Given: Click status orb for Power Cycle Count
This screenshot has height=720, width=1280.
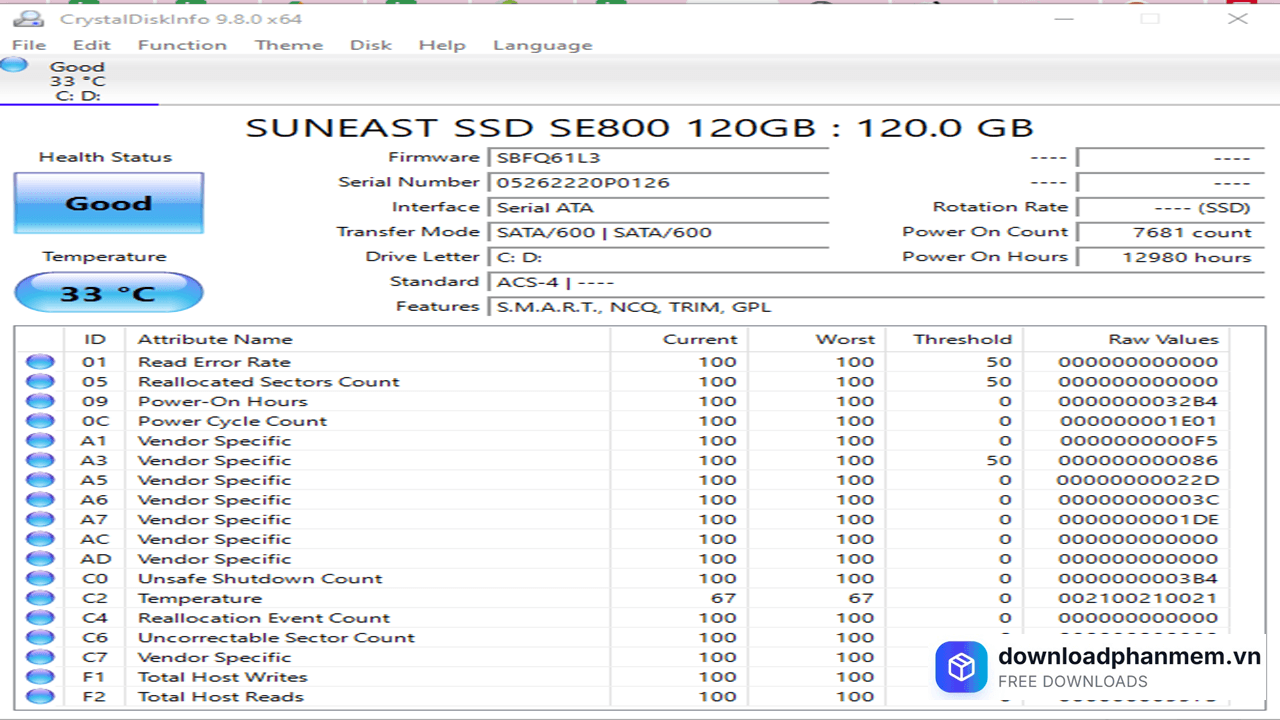Looking at the screenshot, I should click(40, 421).
